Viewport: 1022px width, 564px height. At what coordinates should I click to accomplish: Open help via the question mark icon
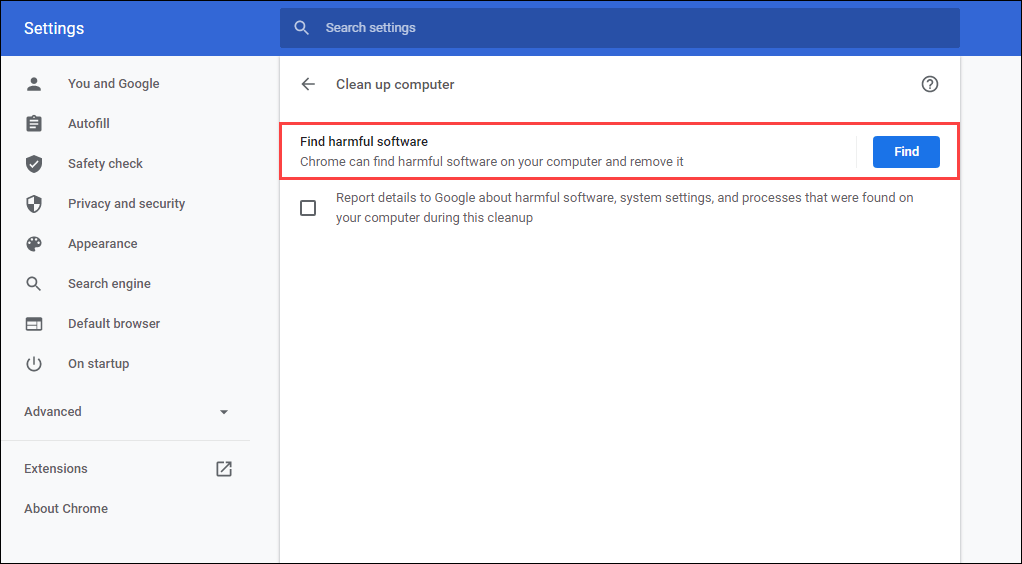930,84
